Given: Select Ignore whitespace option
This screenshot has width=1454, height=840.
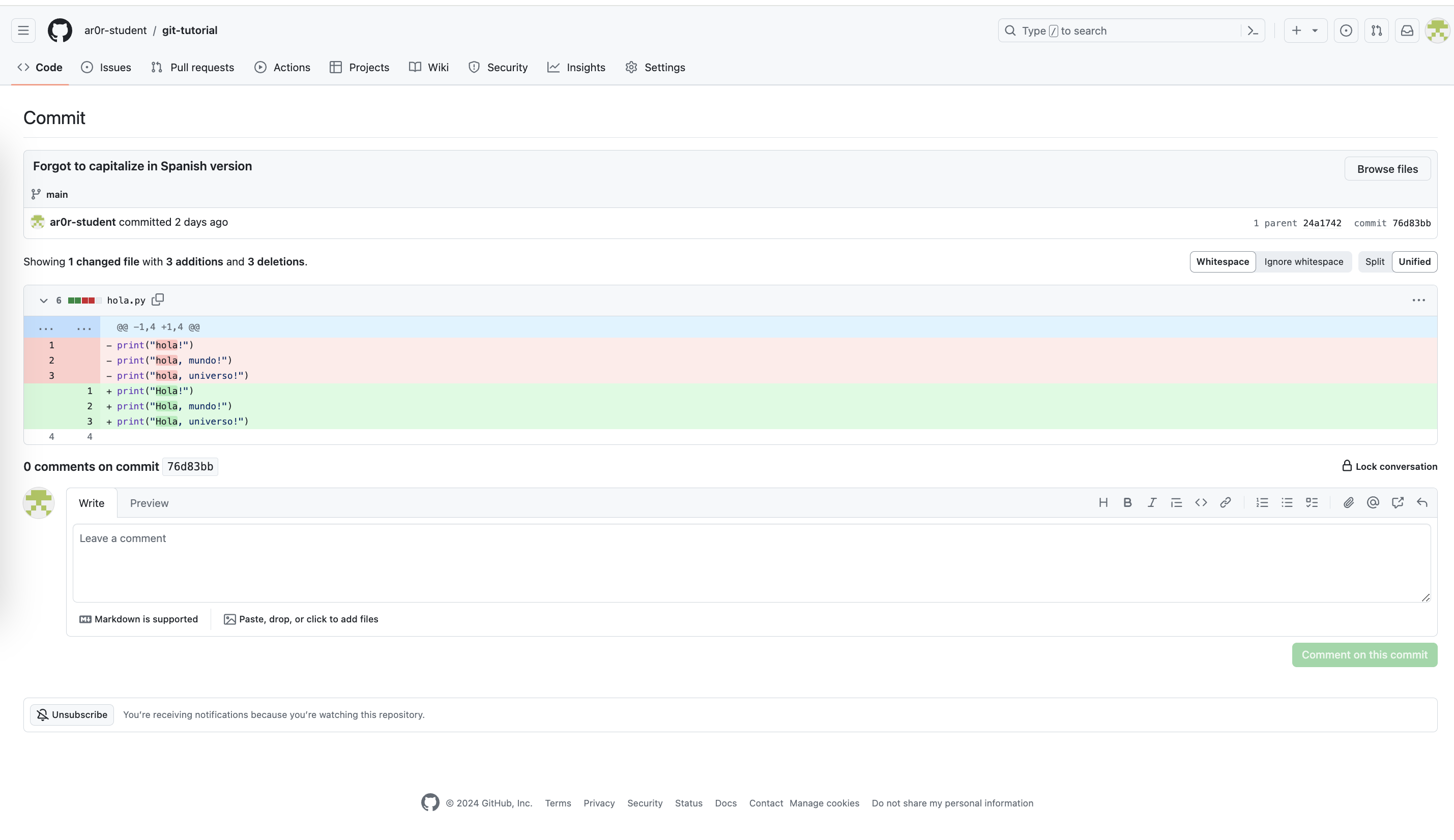Looking at the screenshot, I should coord(1303,262).
